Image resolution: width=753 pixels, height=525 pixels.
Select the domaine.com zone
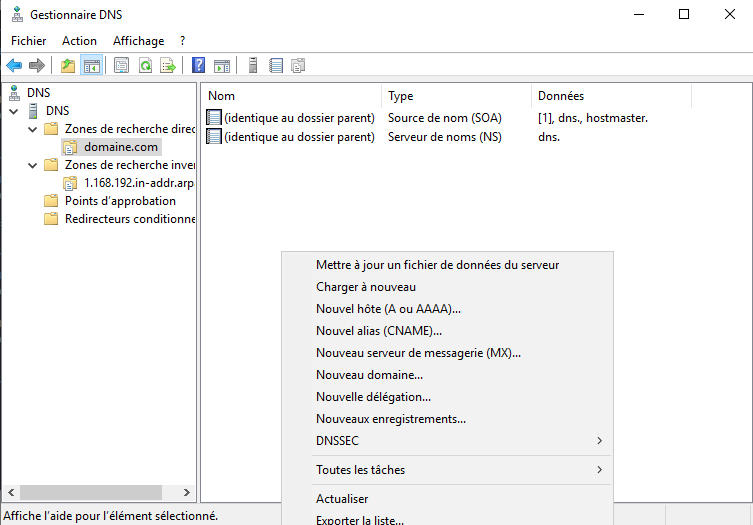tap(121, 147)
